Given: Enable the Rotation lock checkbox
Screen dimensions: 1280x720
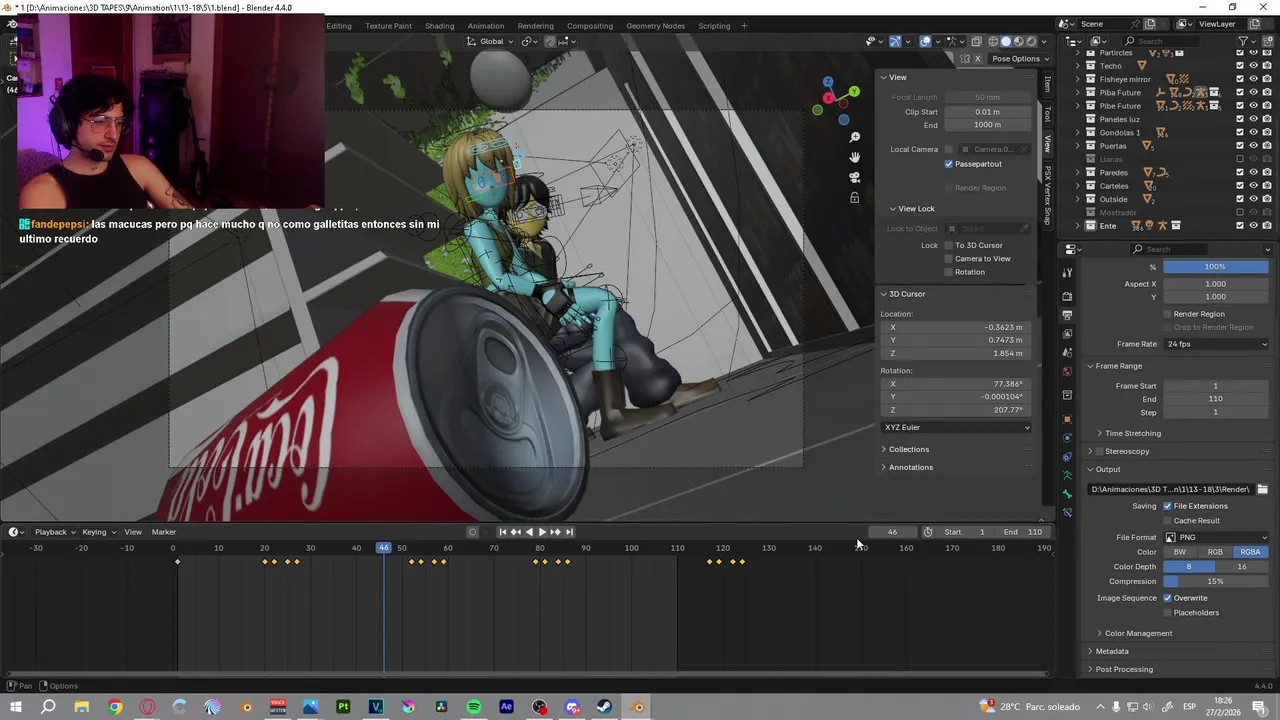Looking at the screenshot, I should [949, 272].
